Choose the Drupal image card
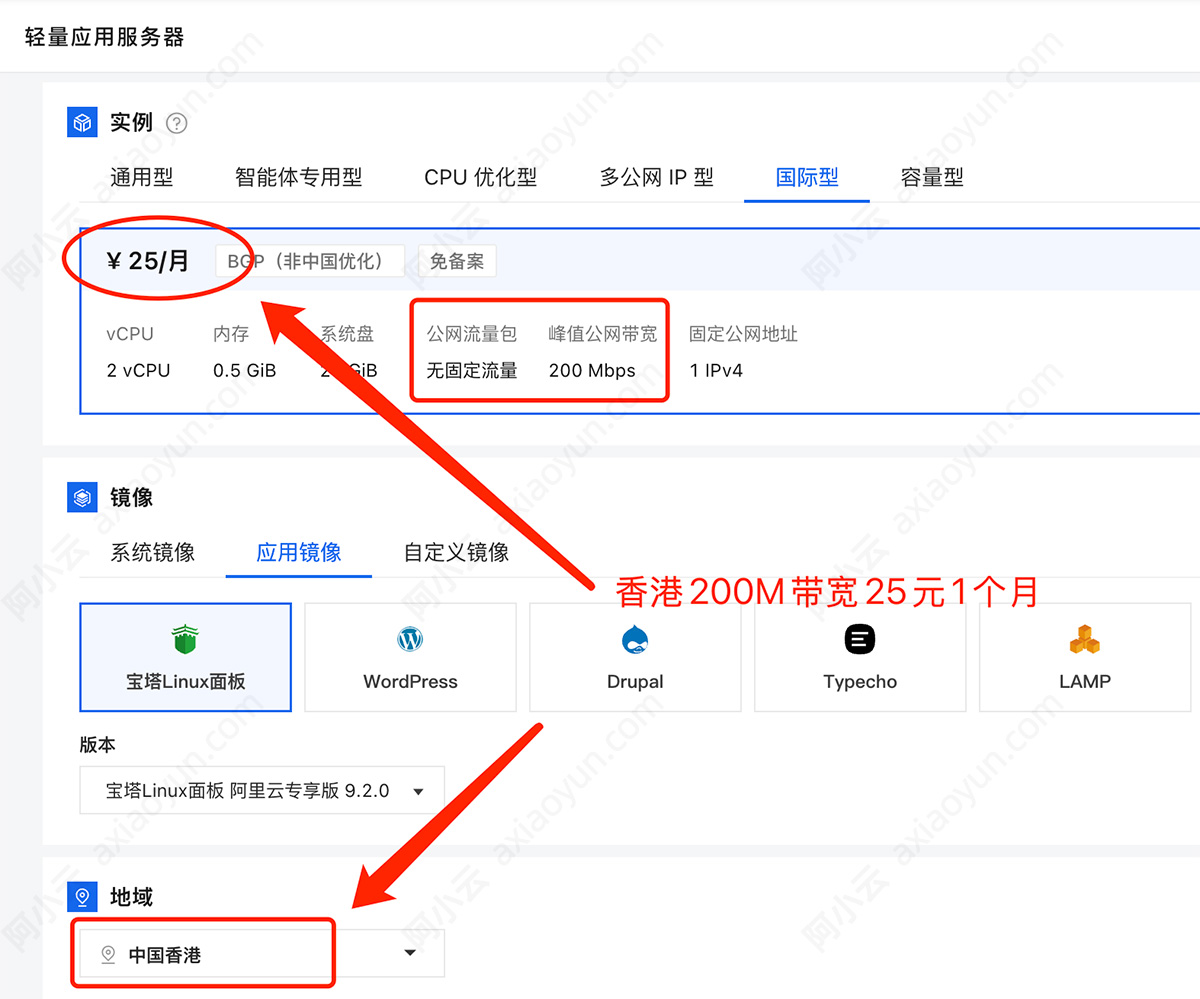The height and width of the screenshot is (999, 1200). point(635,657)
